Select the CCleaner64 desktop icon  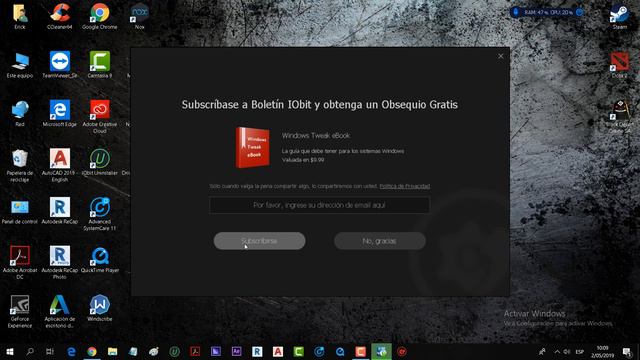click(60, 17)
